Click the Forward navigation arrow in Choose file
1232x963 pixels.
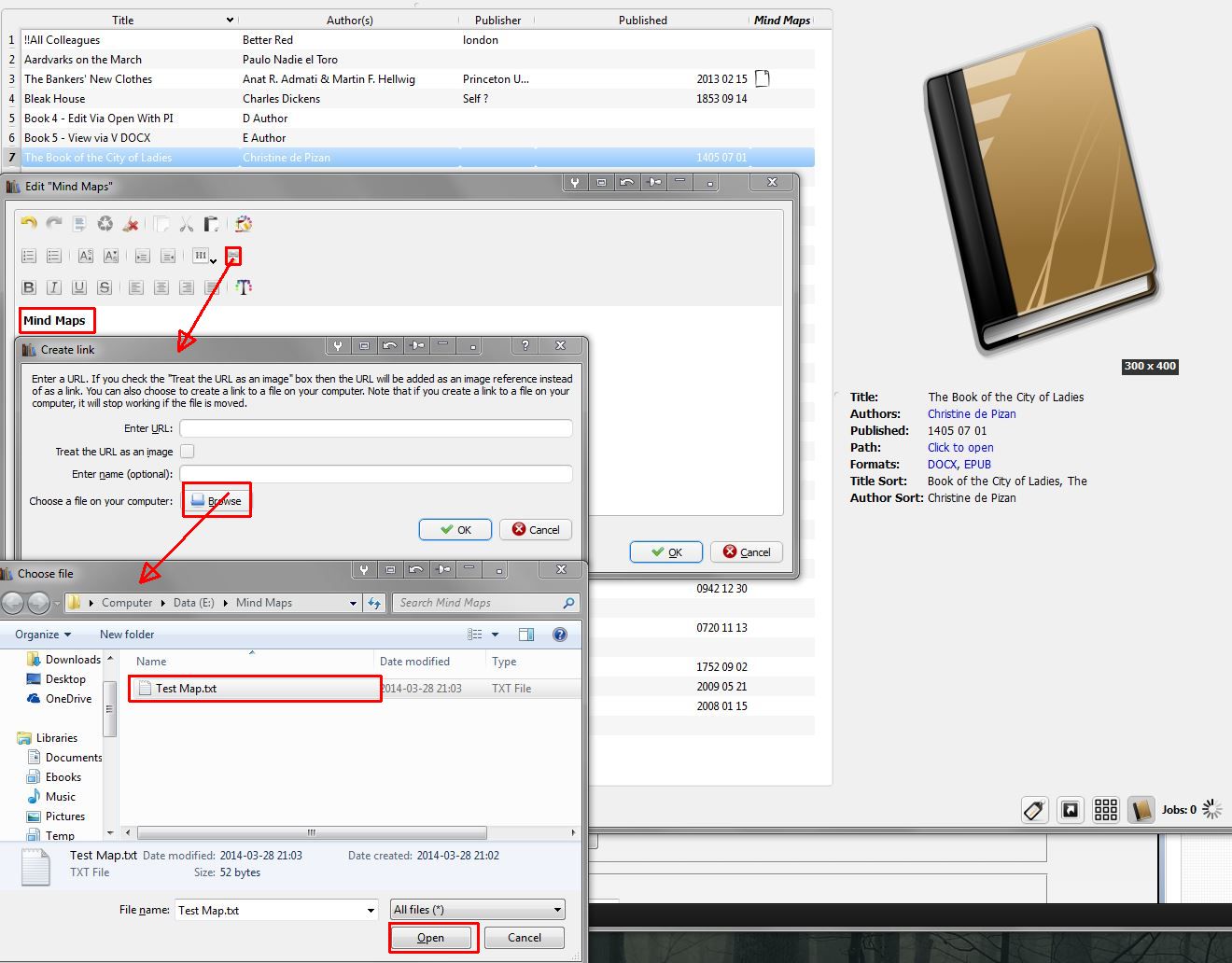click(38, 603)
